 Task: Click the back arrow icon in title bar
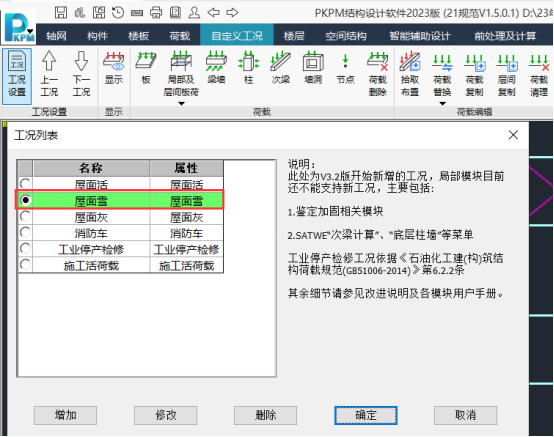[x=213, y=13]
